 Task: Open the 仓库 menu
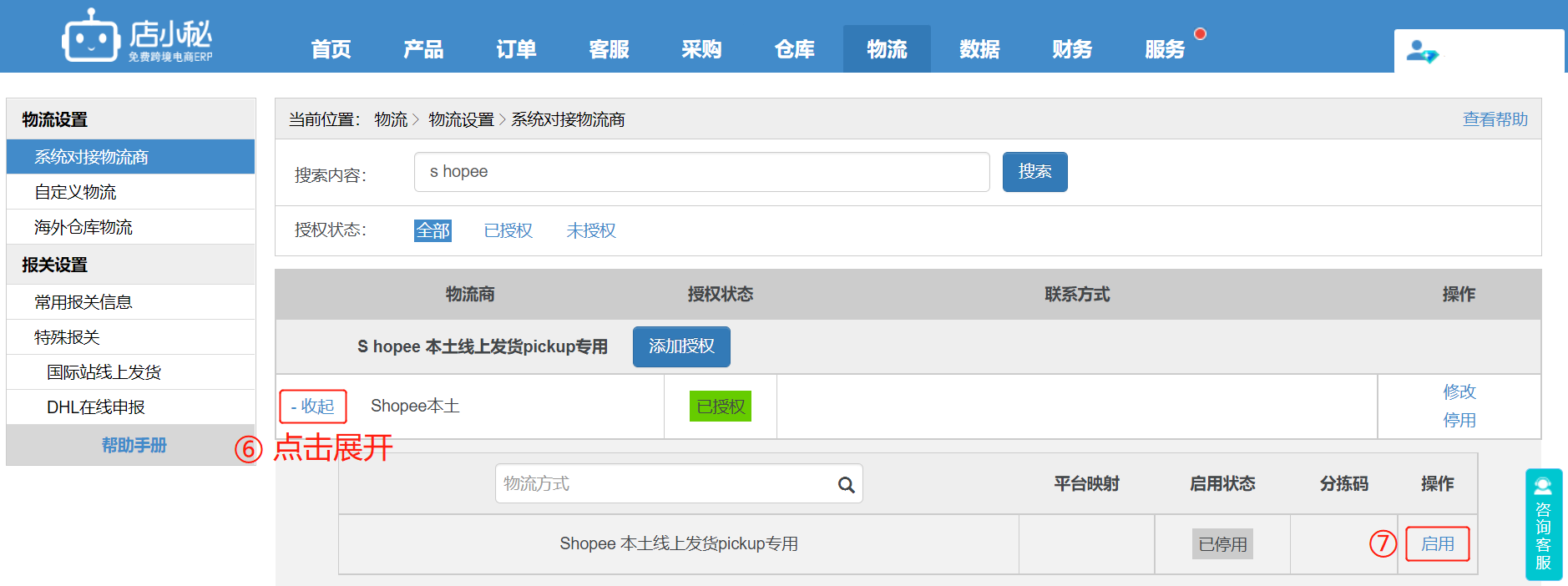(794, 49)
